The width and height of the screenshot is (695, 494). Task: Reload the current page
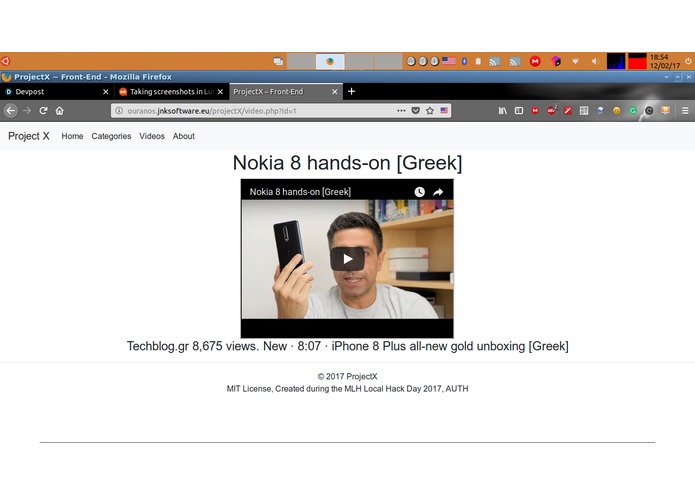pyautogui.click(x=43, y=110)
